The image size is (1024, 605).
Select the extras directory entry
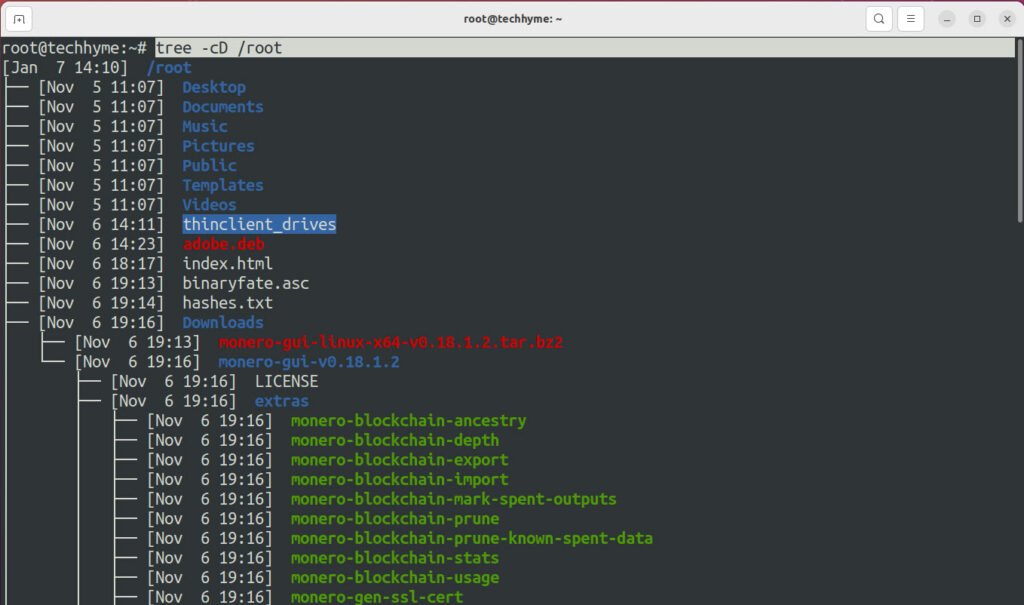click(281, 400)
